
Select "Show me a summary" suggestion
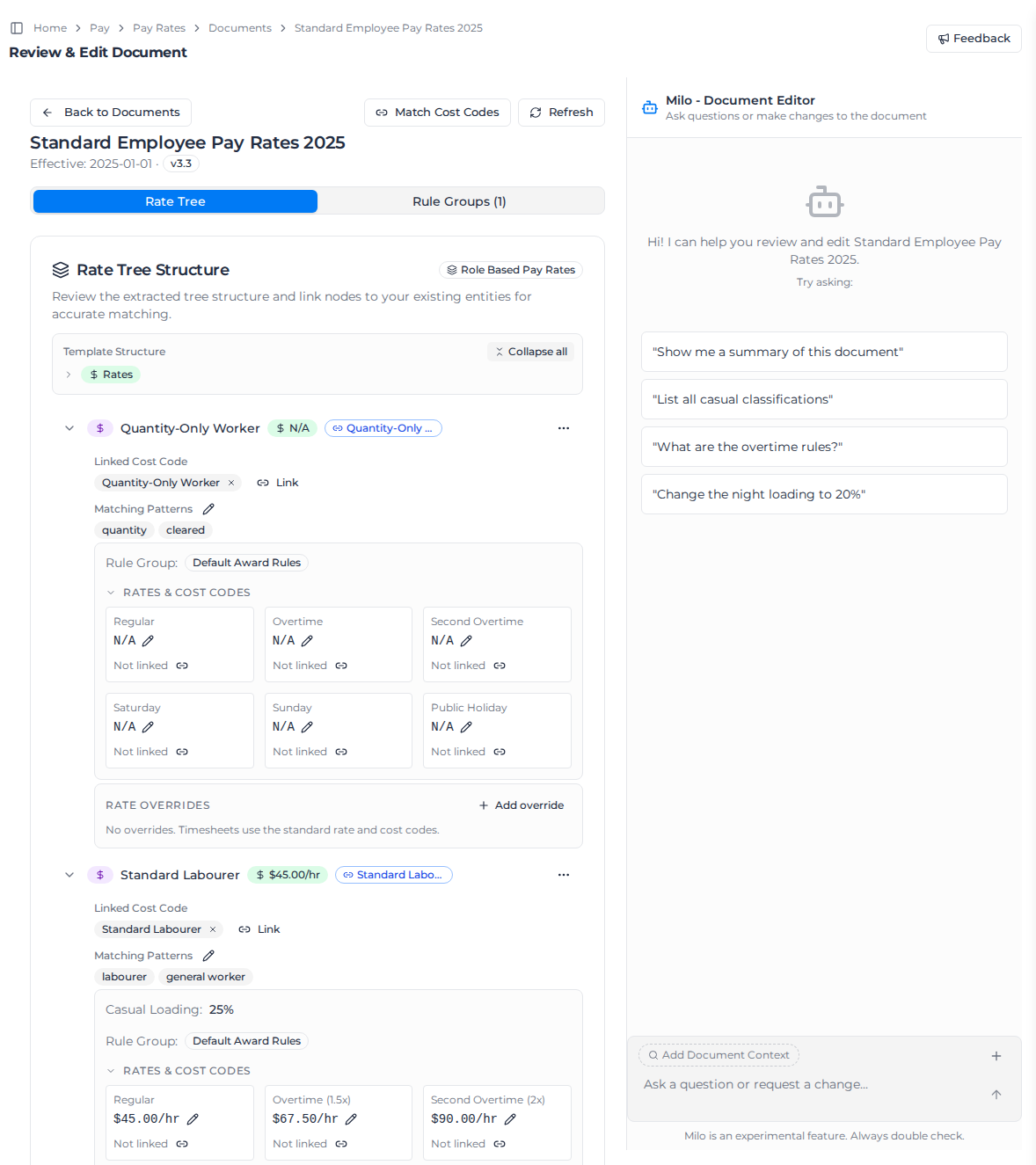click(x=824, y=352)
